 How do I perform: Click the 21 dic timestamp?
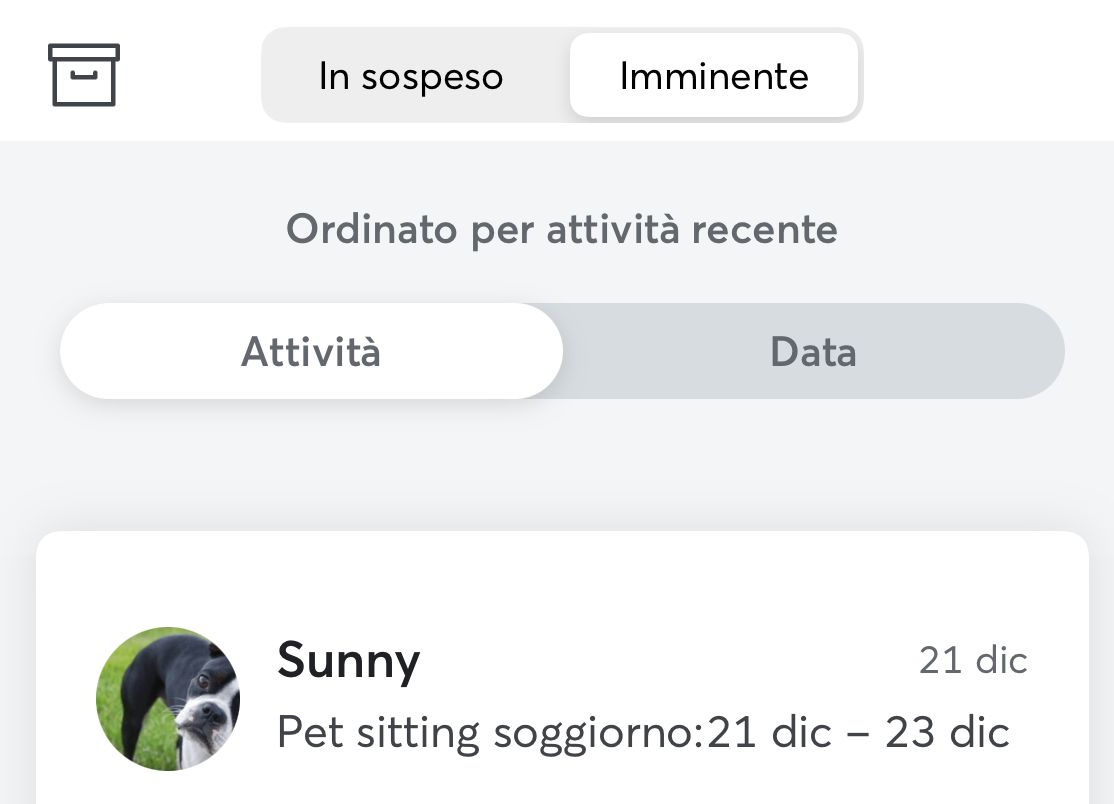pyautogui.click(x=973, y=661)
